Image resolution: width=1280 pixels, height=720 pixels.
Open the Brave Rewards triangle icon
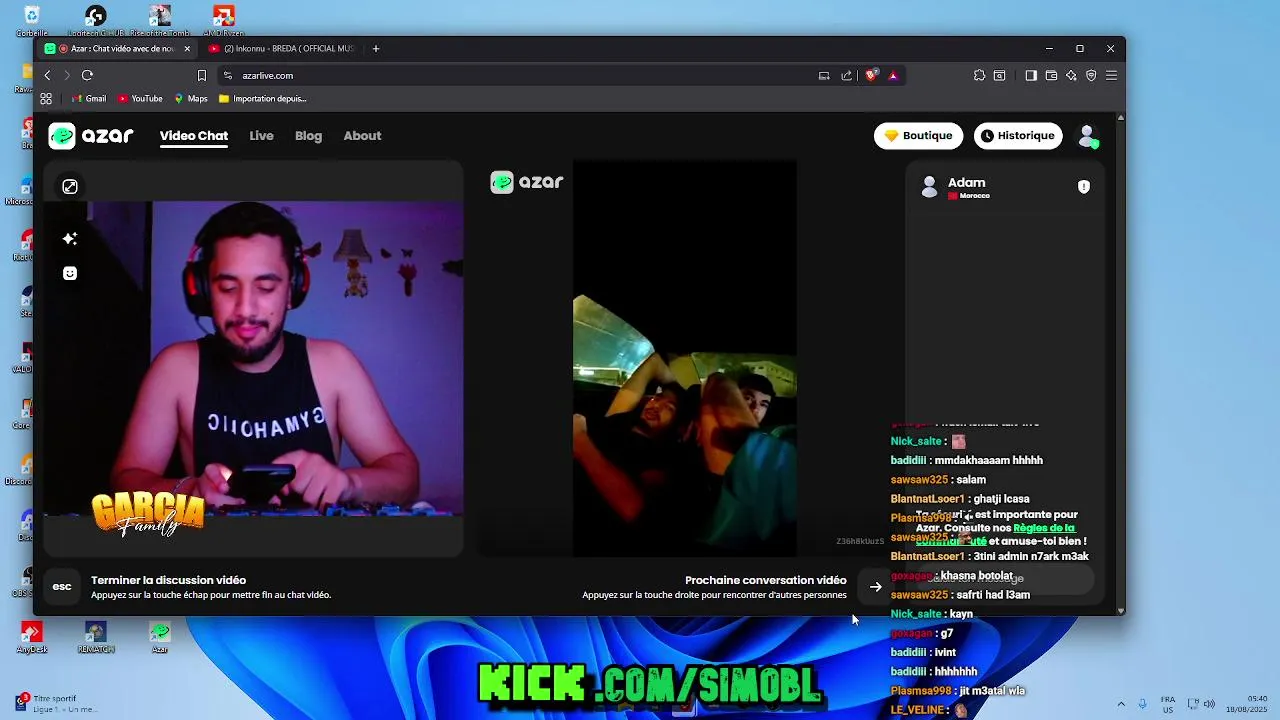pos(893,75)
